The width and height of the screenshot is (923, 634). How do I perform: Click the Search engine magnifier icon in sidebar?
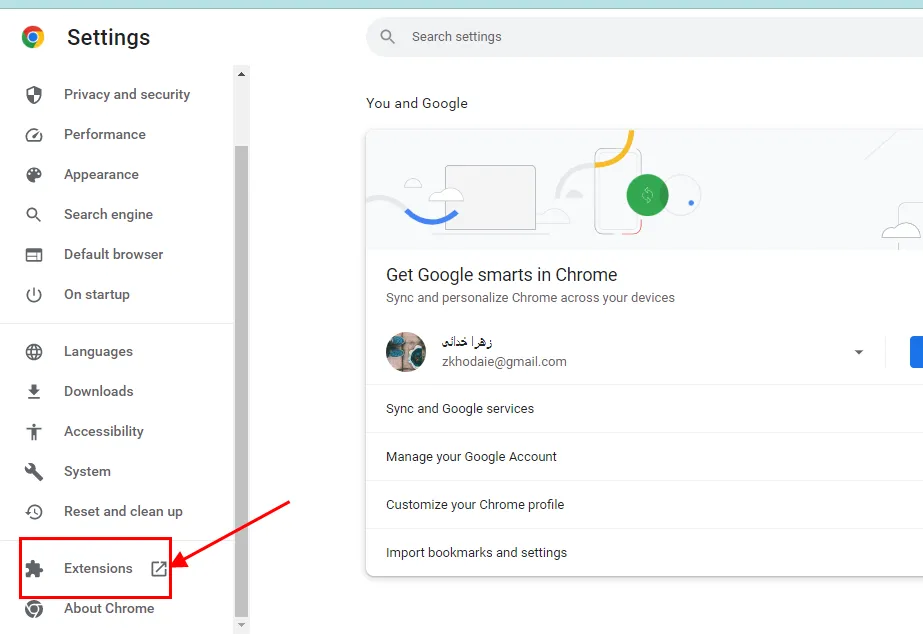coord(34,215)
